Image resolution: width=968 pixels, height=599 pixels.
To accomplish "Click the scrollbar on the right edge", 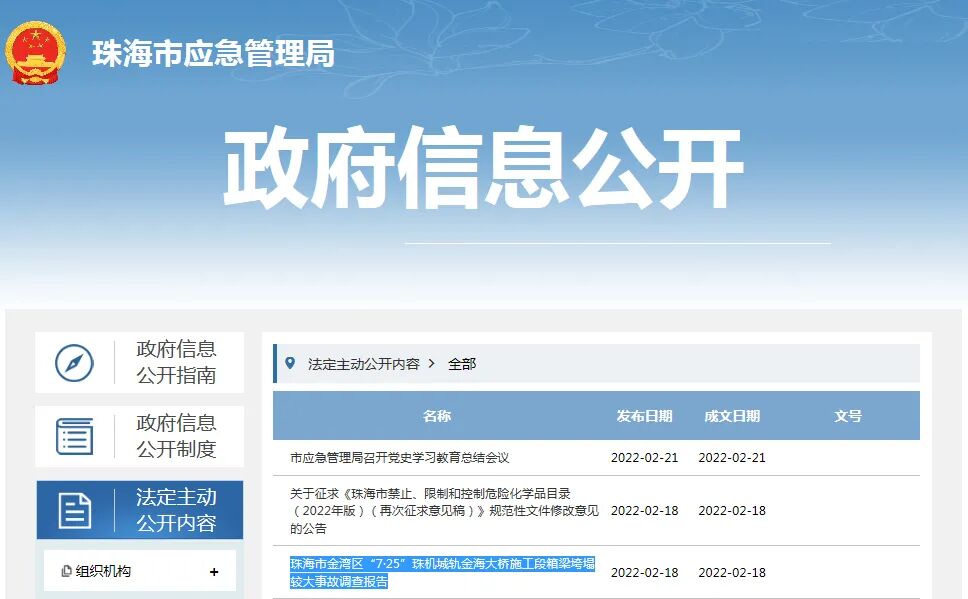I will pyautogui.click(x=963, y=300).
